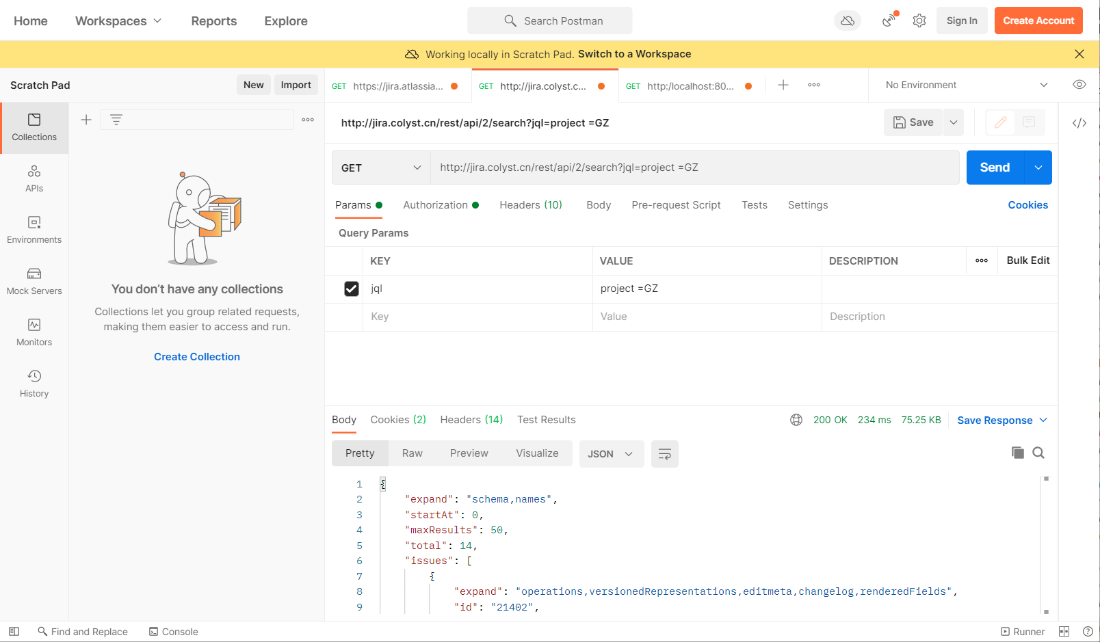Toggle line wrap in response body
Image resolution: width=1100 pixels, height=642 pixels.
[x=664, y=454]
